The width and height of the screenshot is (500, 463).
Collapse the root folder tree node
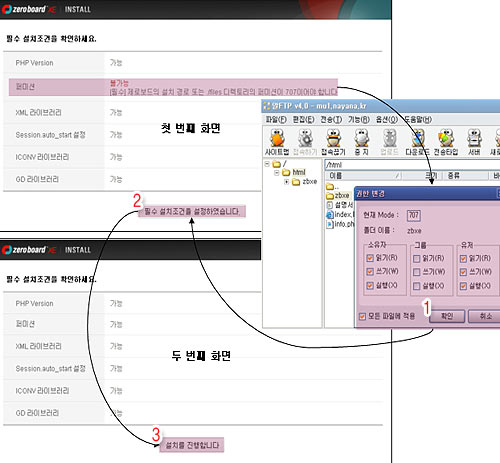267,164
